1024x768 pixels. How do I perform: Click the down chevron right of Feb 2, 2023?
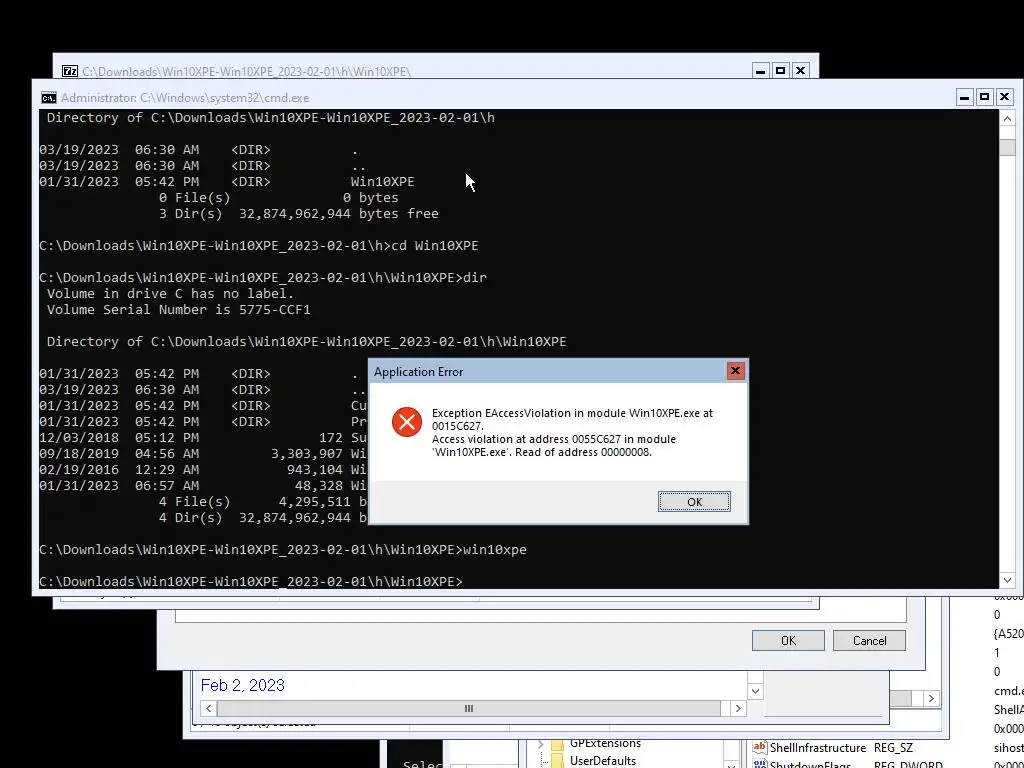(756, 691)
